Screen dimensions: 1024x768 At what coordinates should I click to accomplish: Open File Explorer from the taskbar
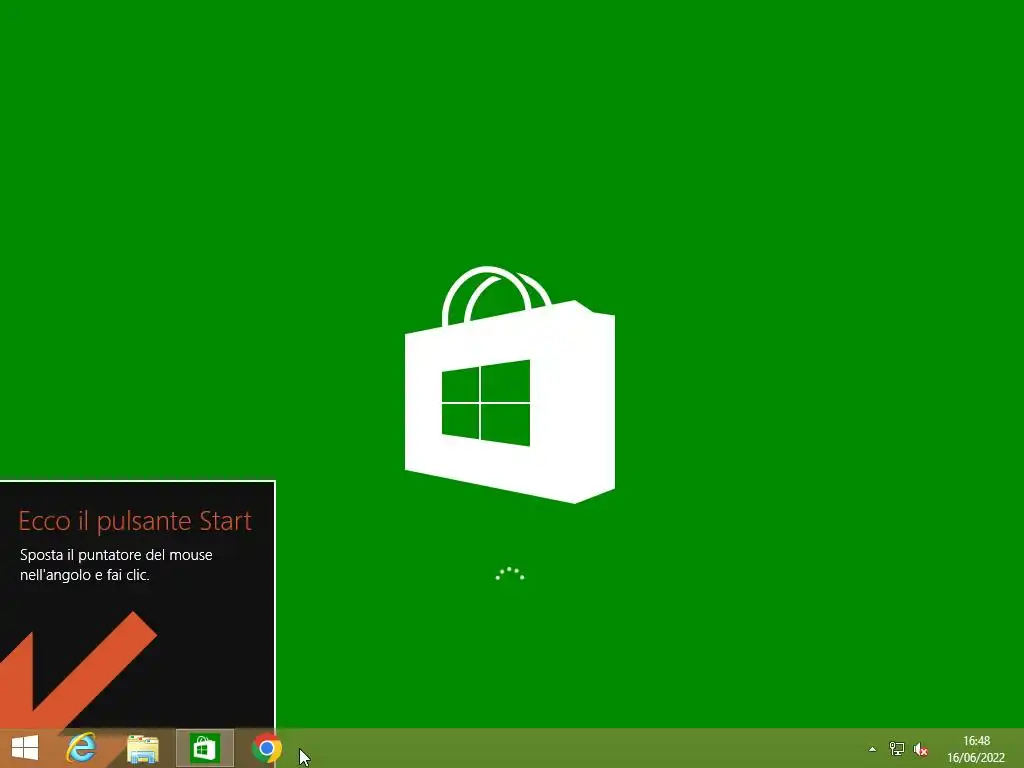pyautogui.click(x=142, y=748)
